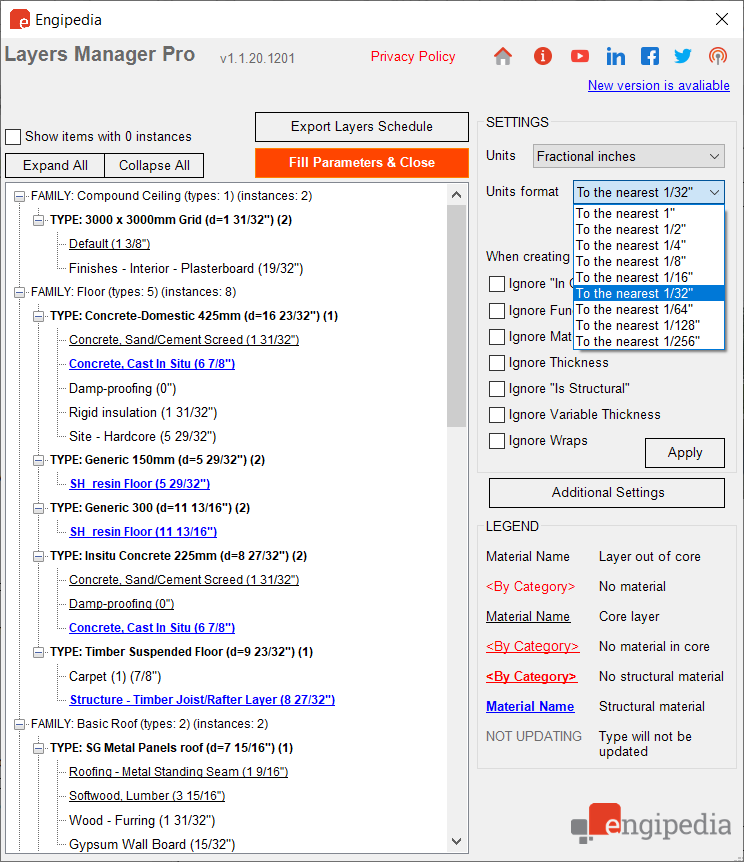The height and width of the screenshot is (862, 744).
Task: Collapse TYPE: Concrete-Domestic 425mm
Action: [x=38, y=316]
